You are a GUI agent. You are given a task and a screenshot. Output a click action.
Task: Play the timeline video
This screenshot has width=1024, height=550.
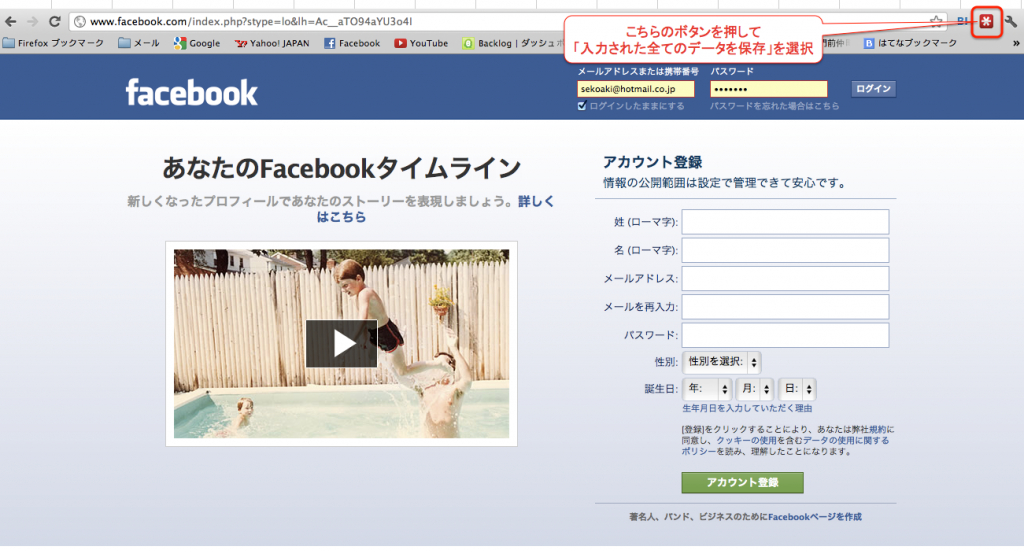341,343
